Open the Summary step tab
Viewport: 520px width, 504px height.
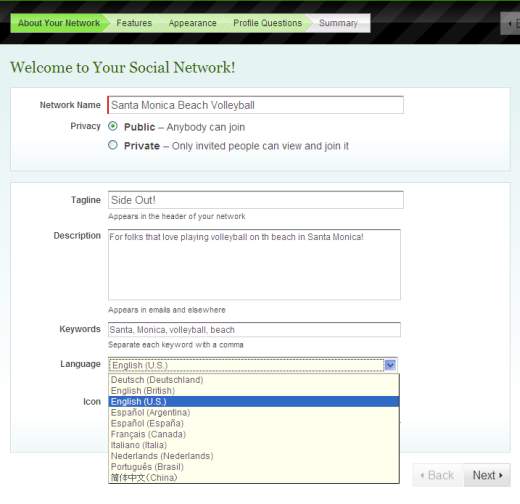tap(338, 23)
